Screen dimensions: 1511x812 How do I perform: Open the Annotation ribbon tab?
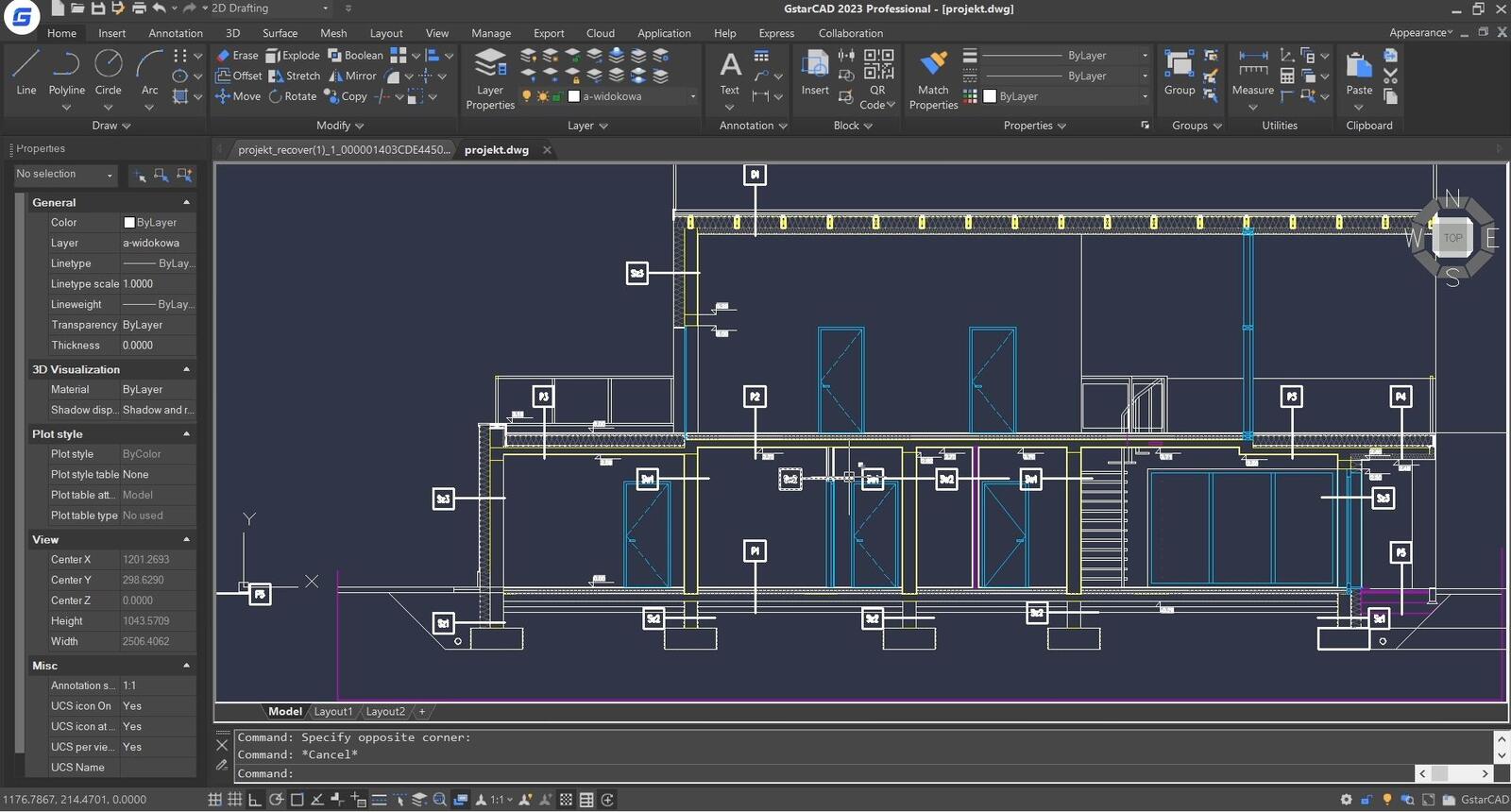176,33
